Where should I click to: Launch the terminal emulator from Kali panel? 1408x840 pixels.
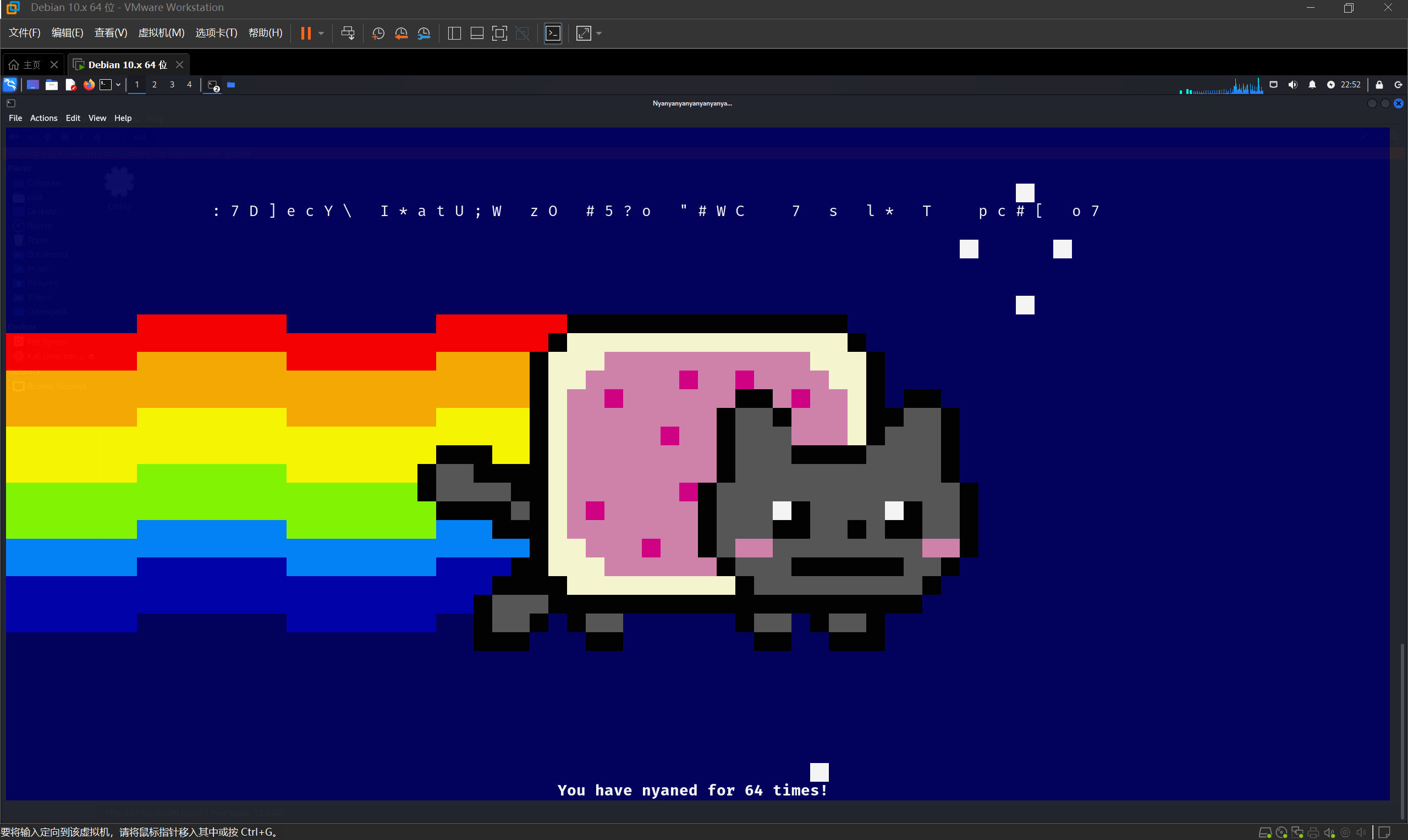(105, 85)
